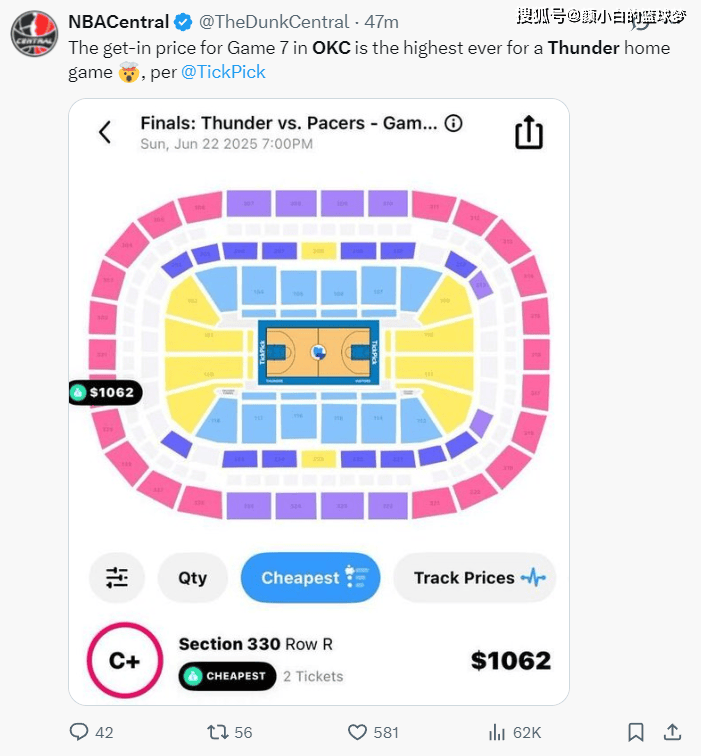Image resolution: width=701 pixels, height=756 pixels.
Task: Click the $1062 price marker on the map
Action: [x=105, y=393]
